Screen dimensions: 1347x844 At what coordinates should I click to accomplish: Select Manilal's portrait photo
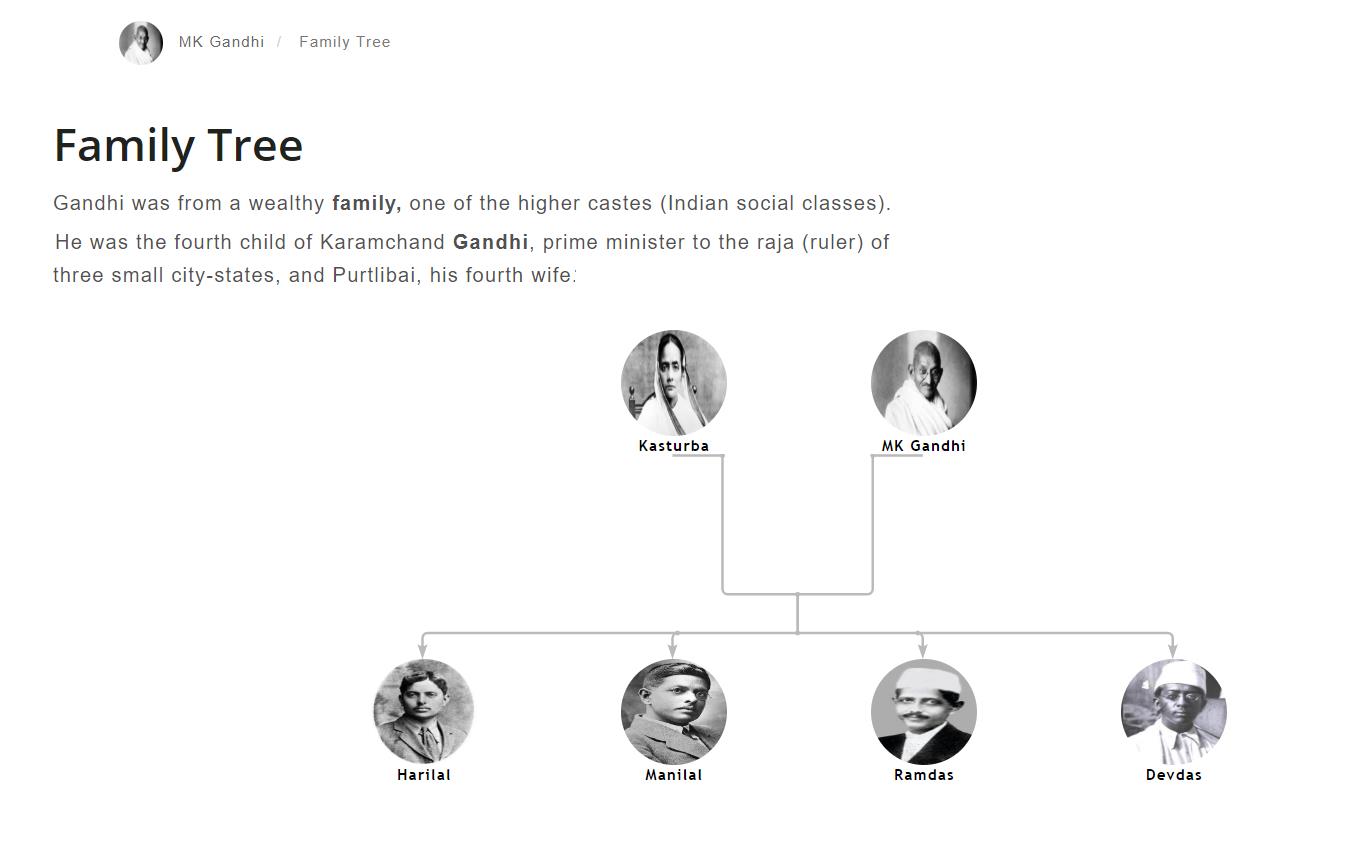[x=674, y=712]
